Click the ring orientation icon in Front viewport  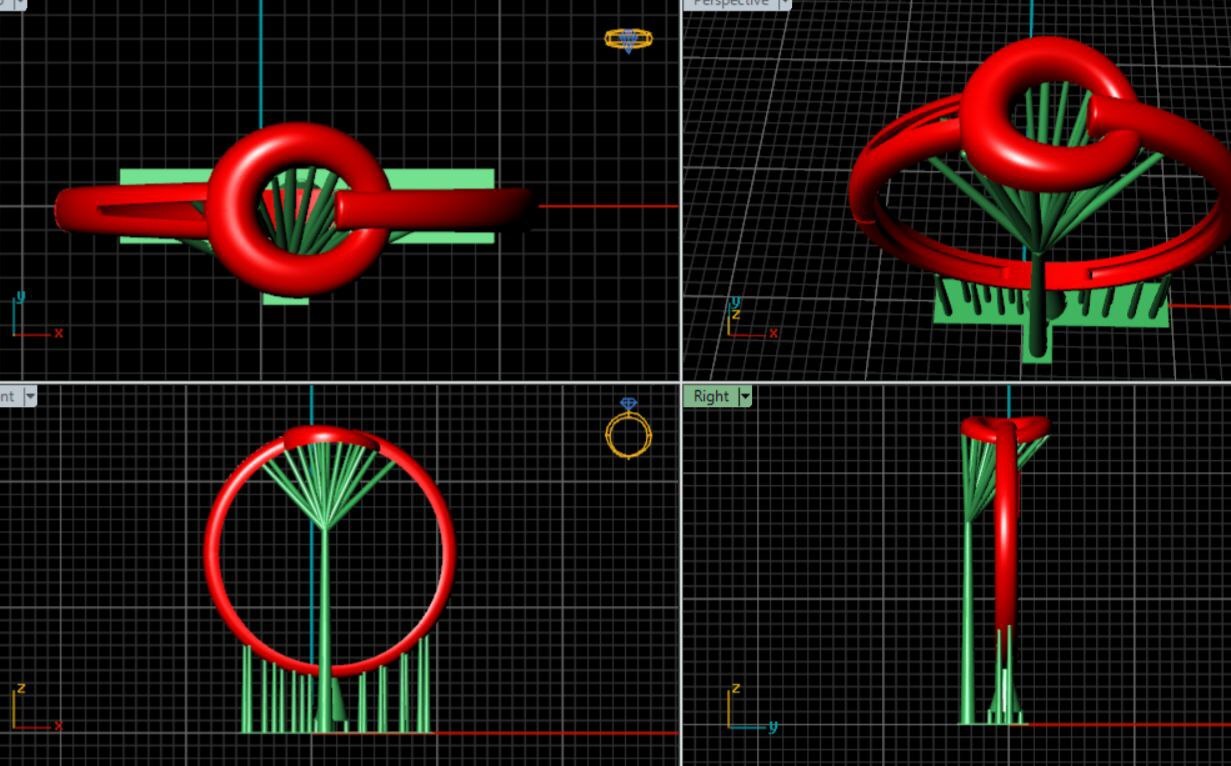pyautogui.click(x=629, y=428)
